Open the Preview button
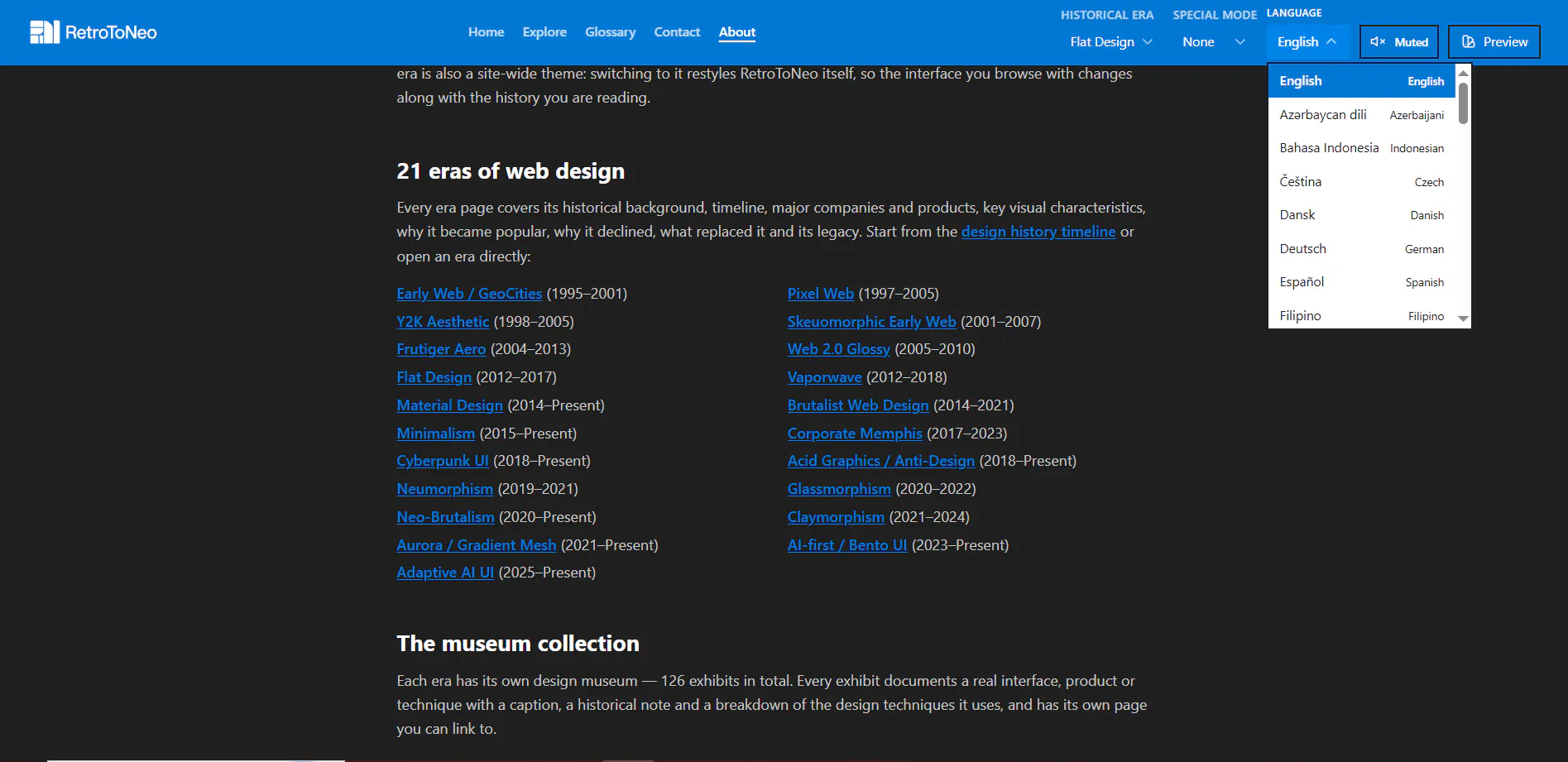Image resolution: width=1568 pixels, height=762 pixels. pos(1494,41)
